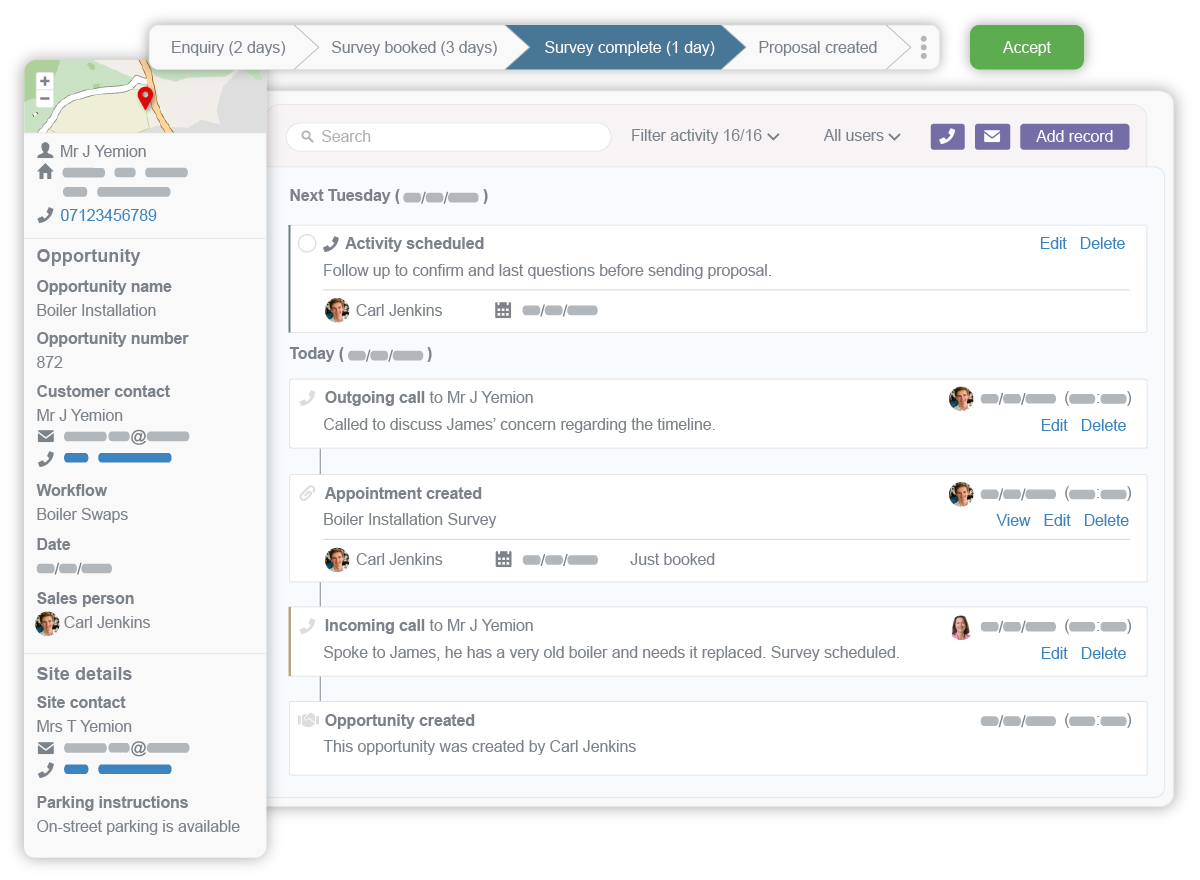
Task: Switch to the Enquiry stage tab
Action: point(228,46)
